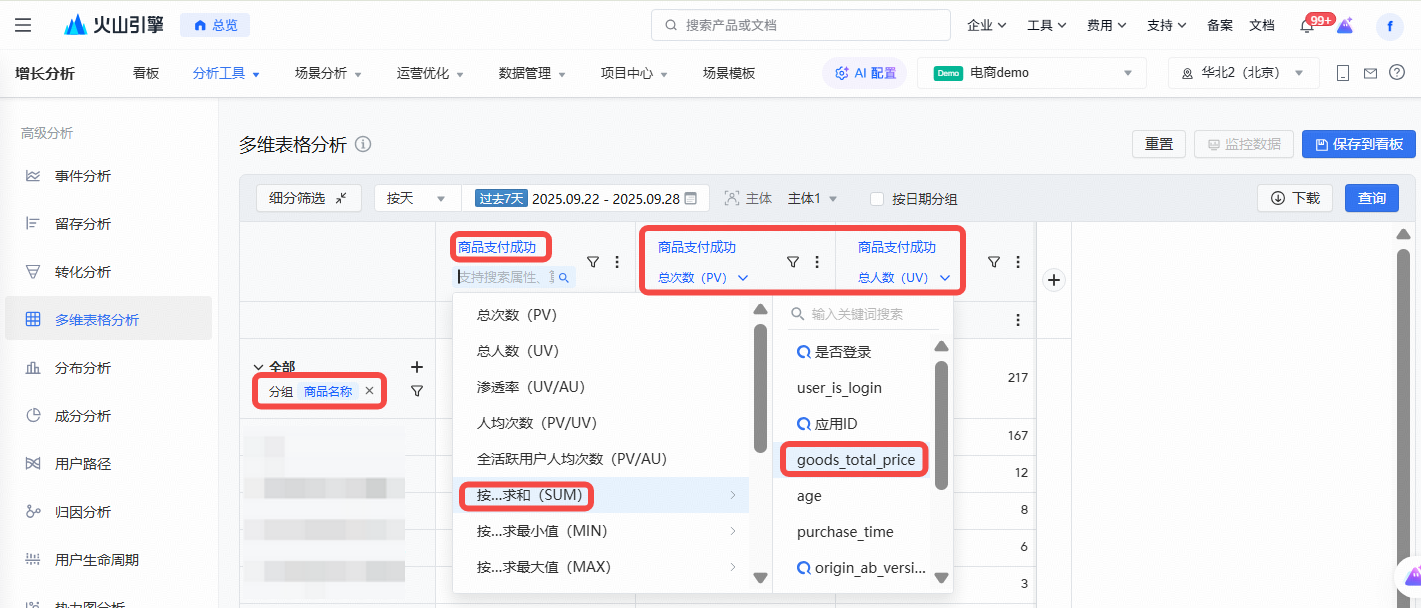Click the filter icon in first 商品支付成功 column
1421x608 pixels.
click(x=593, y=262)
